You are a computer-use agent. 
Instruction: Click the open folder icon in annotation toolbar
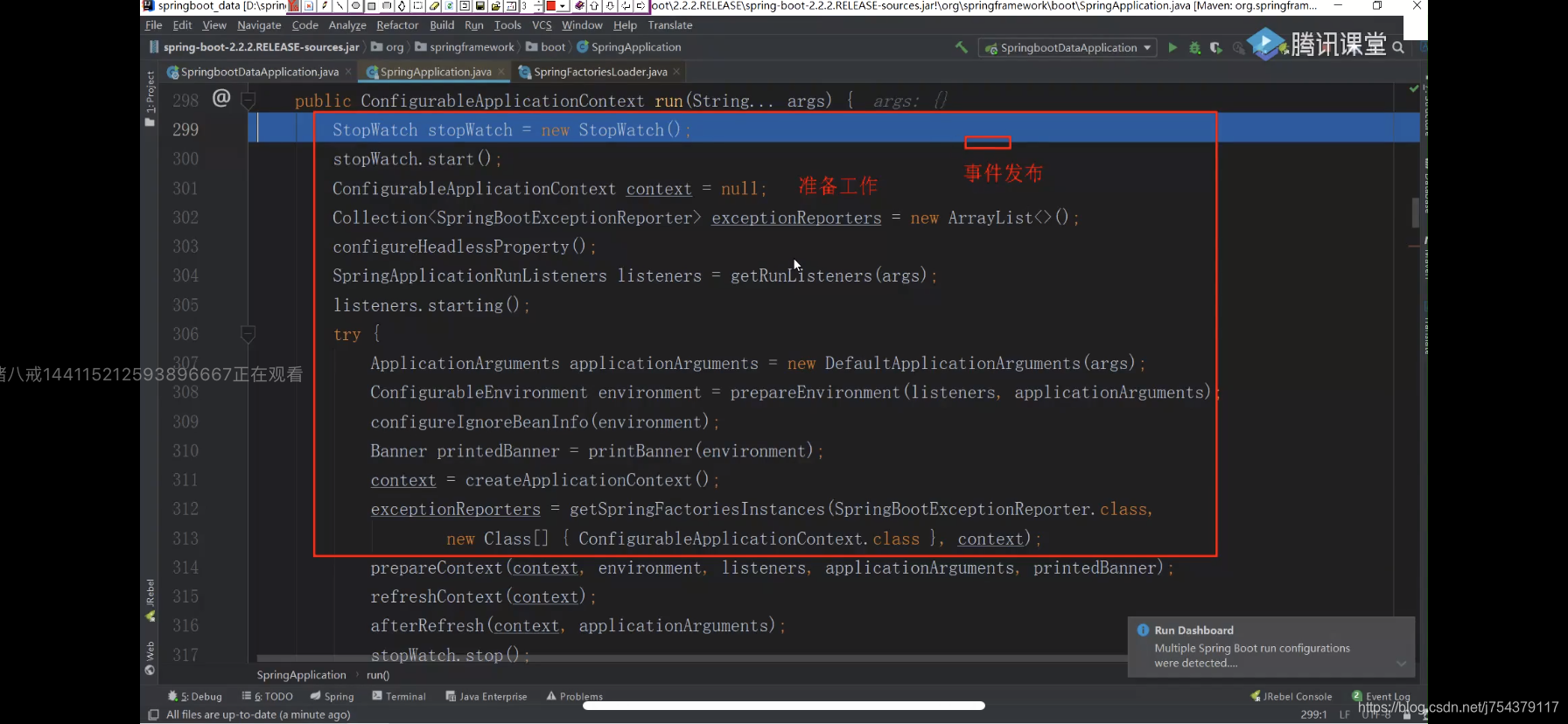click(x=495, y=5)
